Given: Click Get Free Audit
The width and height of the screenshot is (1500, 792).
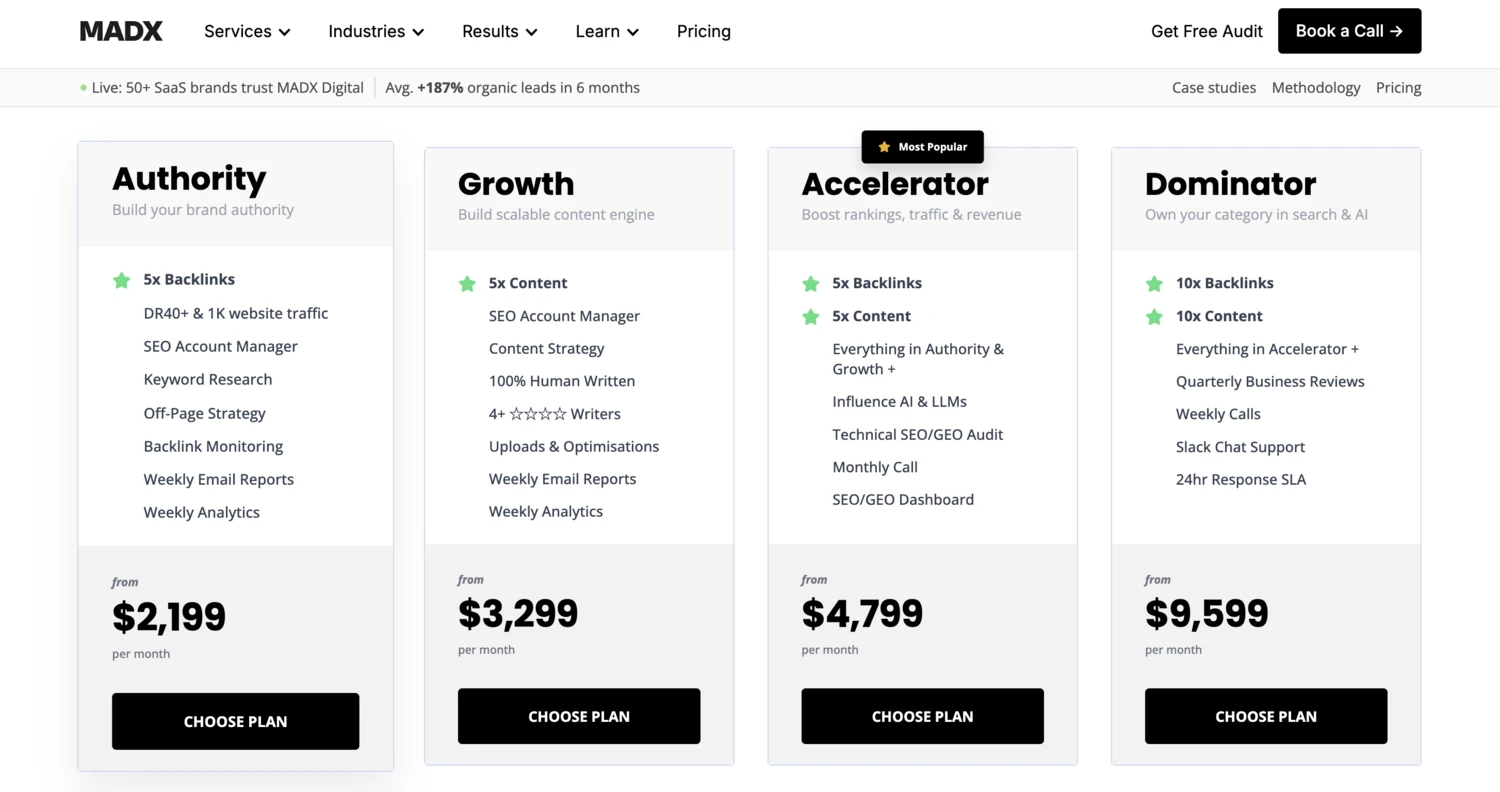Looking at the screenshot, I should pos(1207,31).
